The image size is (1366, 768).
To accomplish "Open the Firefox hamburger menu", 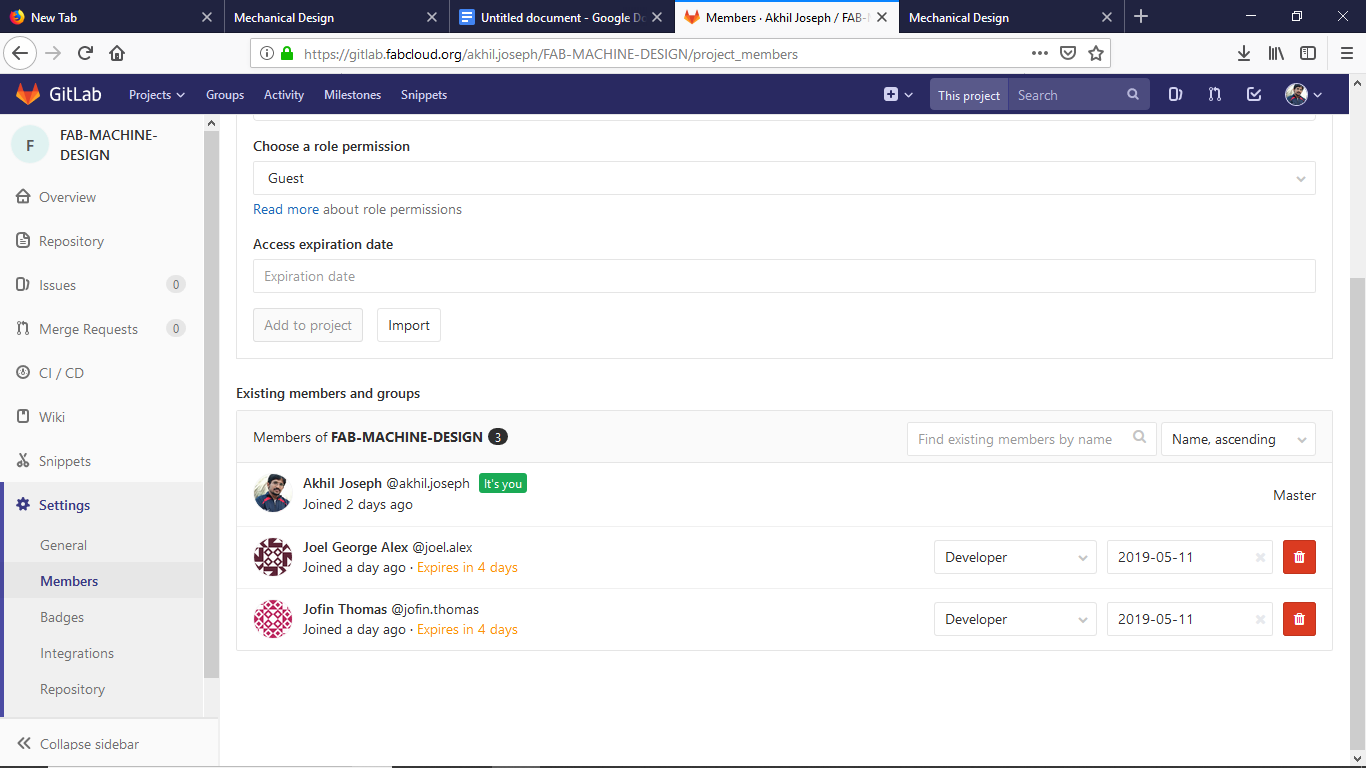I will 1347,53.
